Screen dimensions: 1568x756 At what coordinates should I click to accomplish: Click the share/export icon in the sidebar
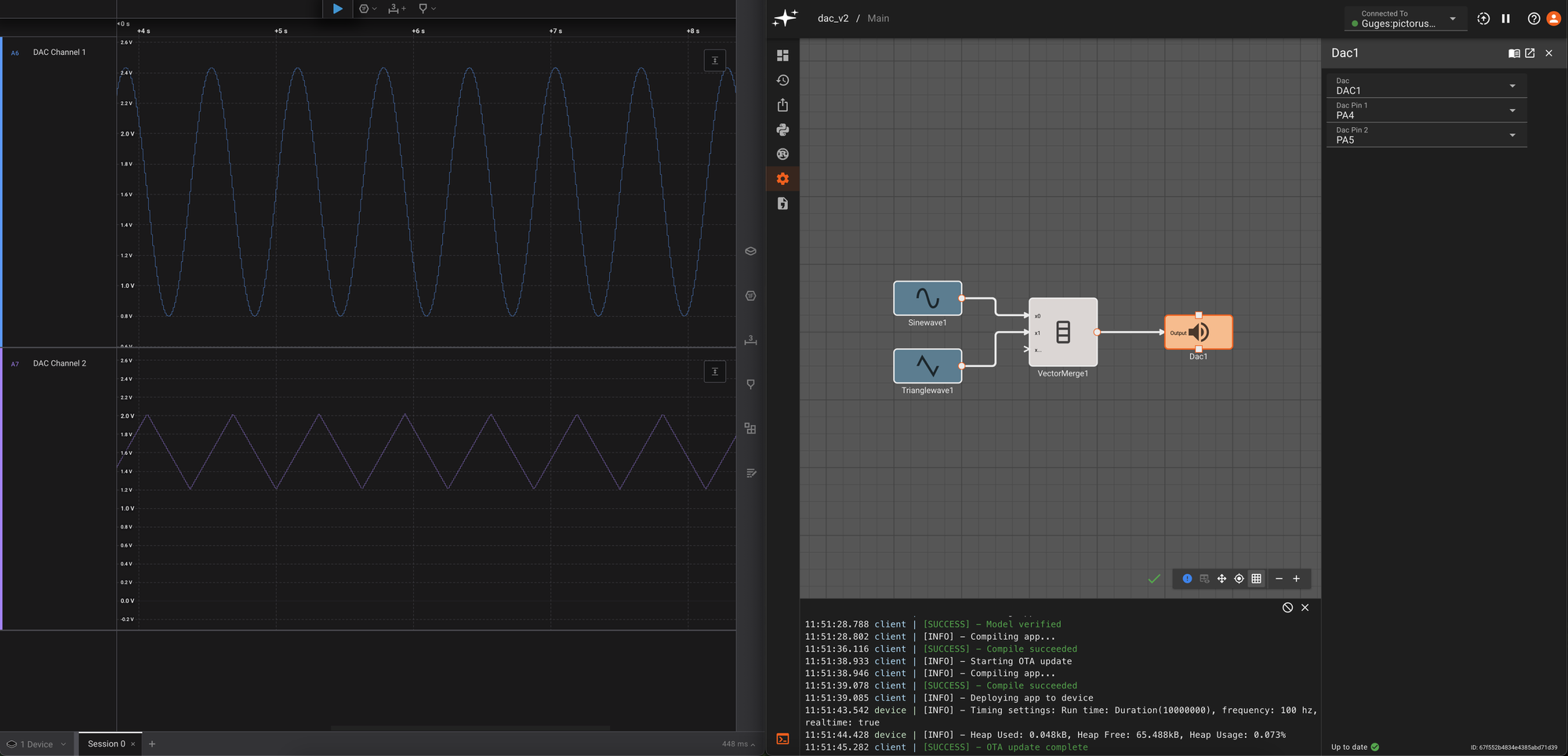click(x=782, y=105)
